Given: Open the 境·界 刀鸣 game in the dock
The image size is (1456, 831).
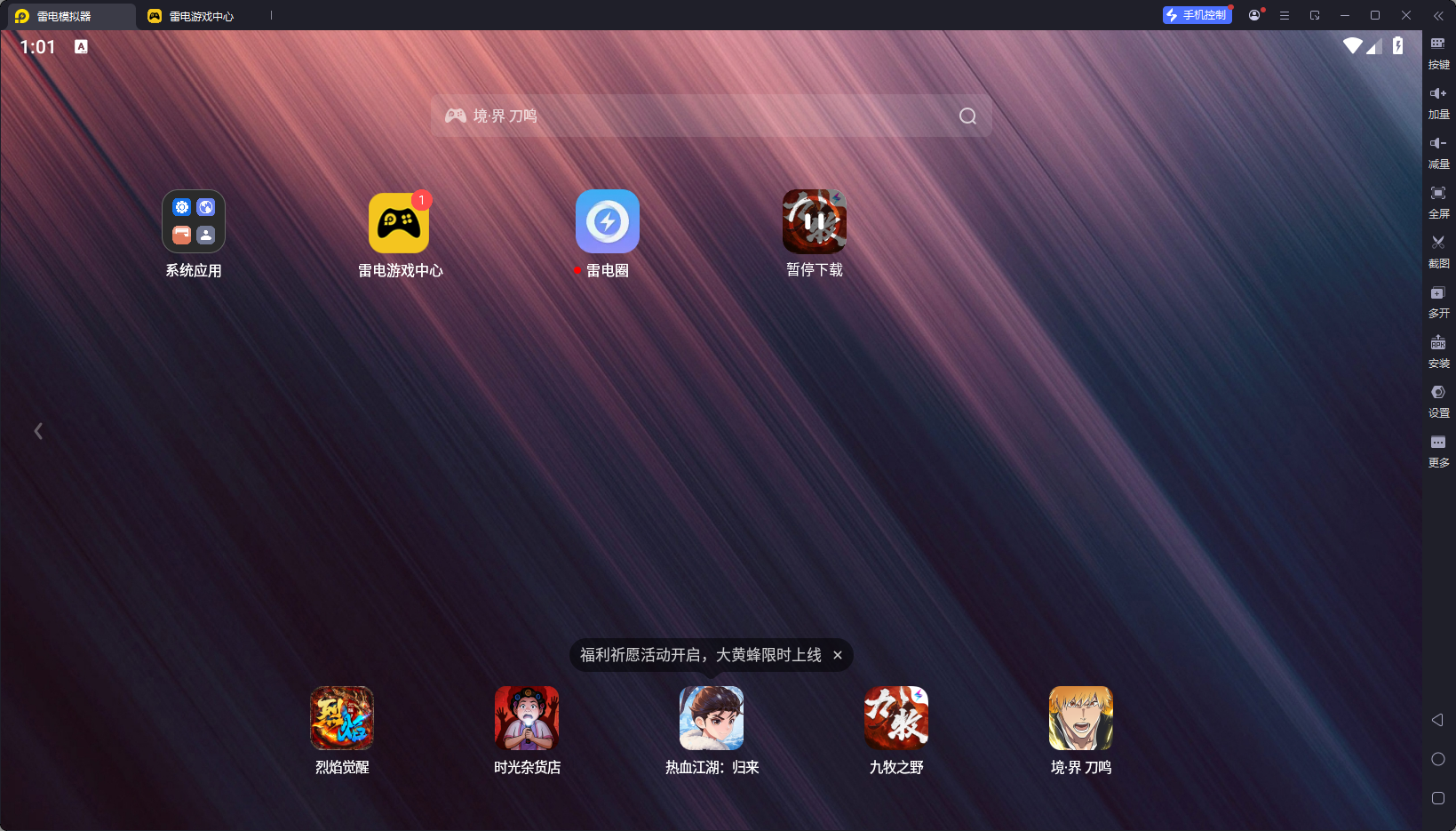Looking at the screenshot, I should tap(1081, 718).
